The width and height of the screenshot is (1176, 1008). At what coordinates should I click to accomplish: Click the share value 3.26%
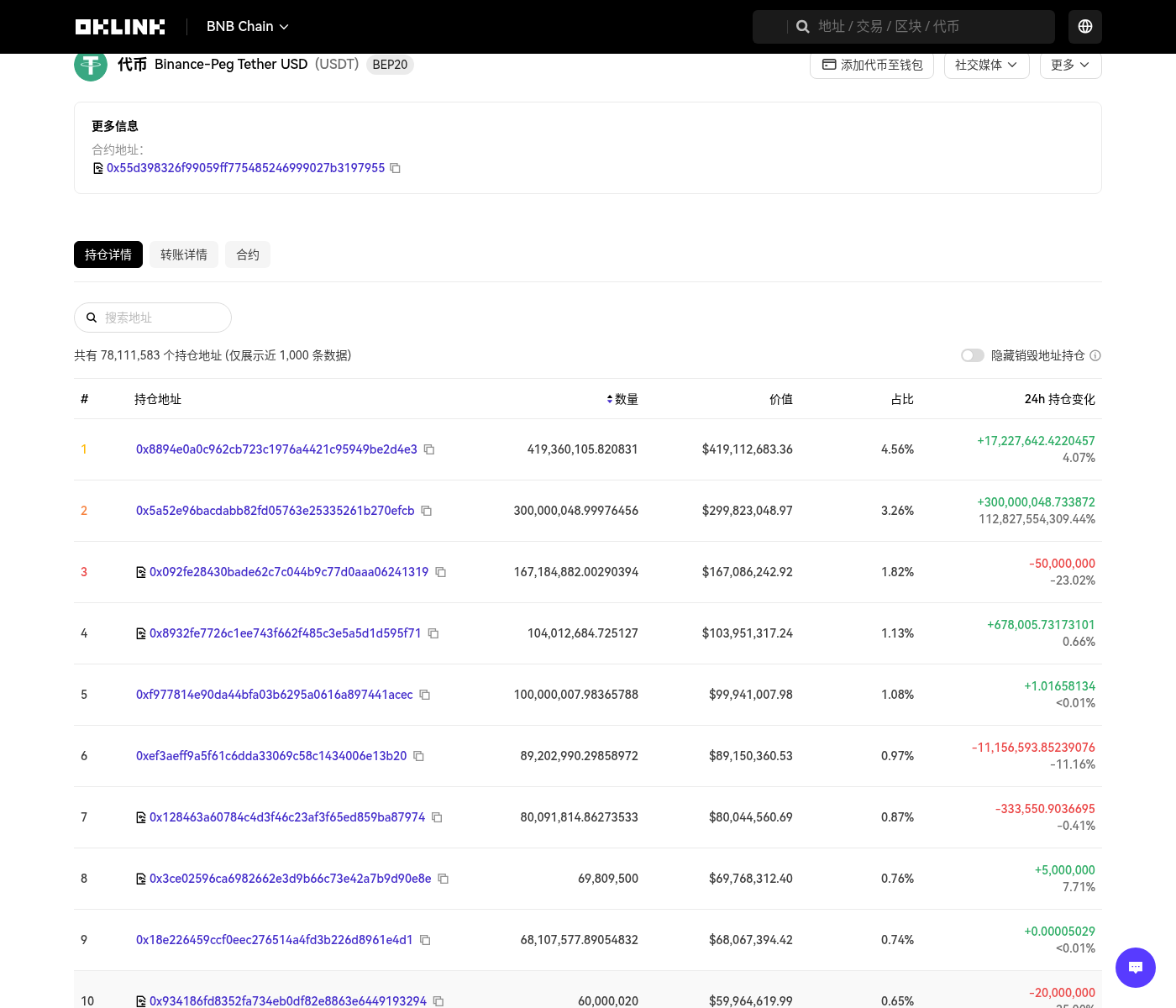(x=897, y=511)
